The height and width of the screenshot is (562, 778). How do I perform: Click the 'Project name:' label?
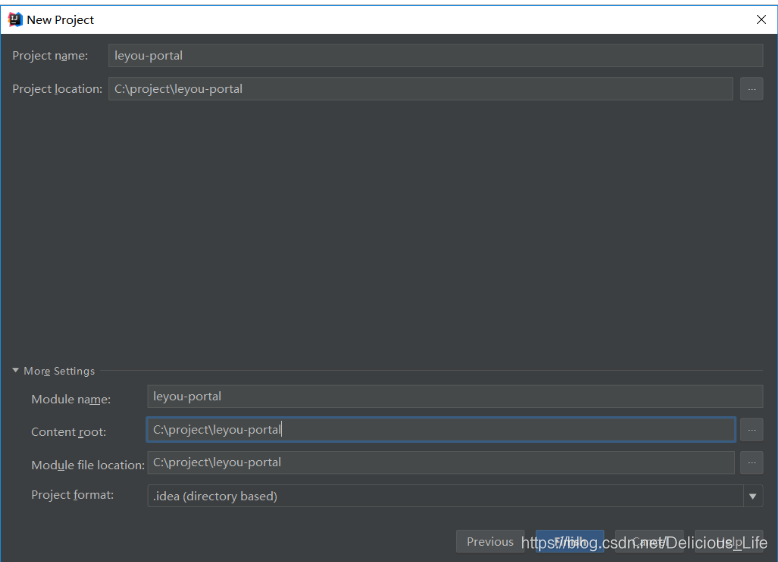tap(50, 56)
